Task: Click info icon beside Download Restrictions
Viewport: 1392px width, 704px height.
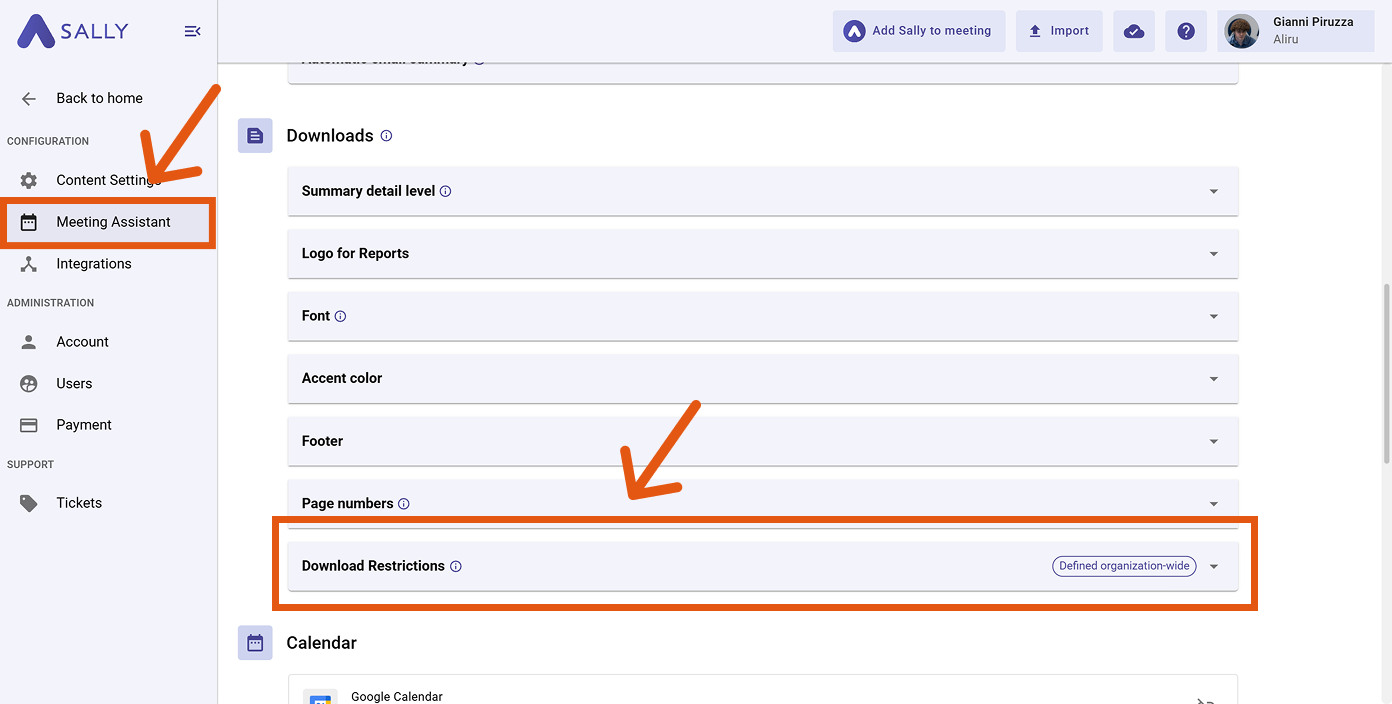Action: [x=456, y=566]
